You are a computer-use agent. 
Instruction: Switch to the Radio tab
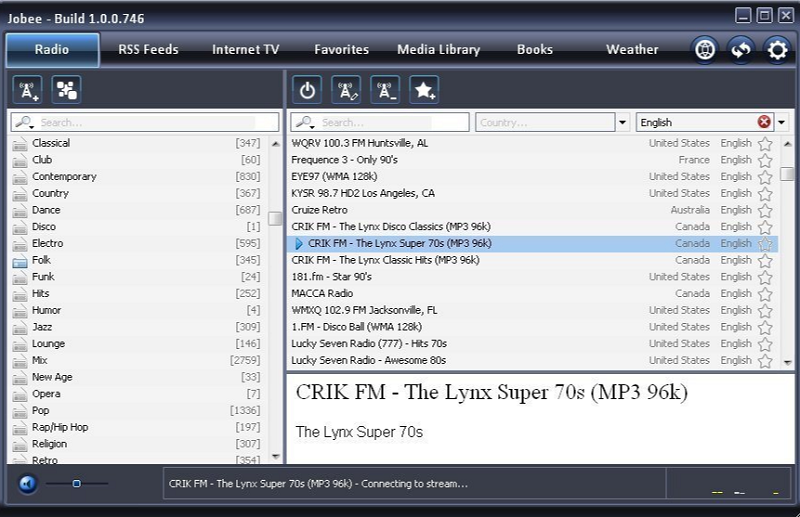click(x=52, y=50)
